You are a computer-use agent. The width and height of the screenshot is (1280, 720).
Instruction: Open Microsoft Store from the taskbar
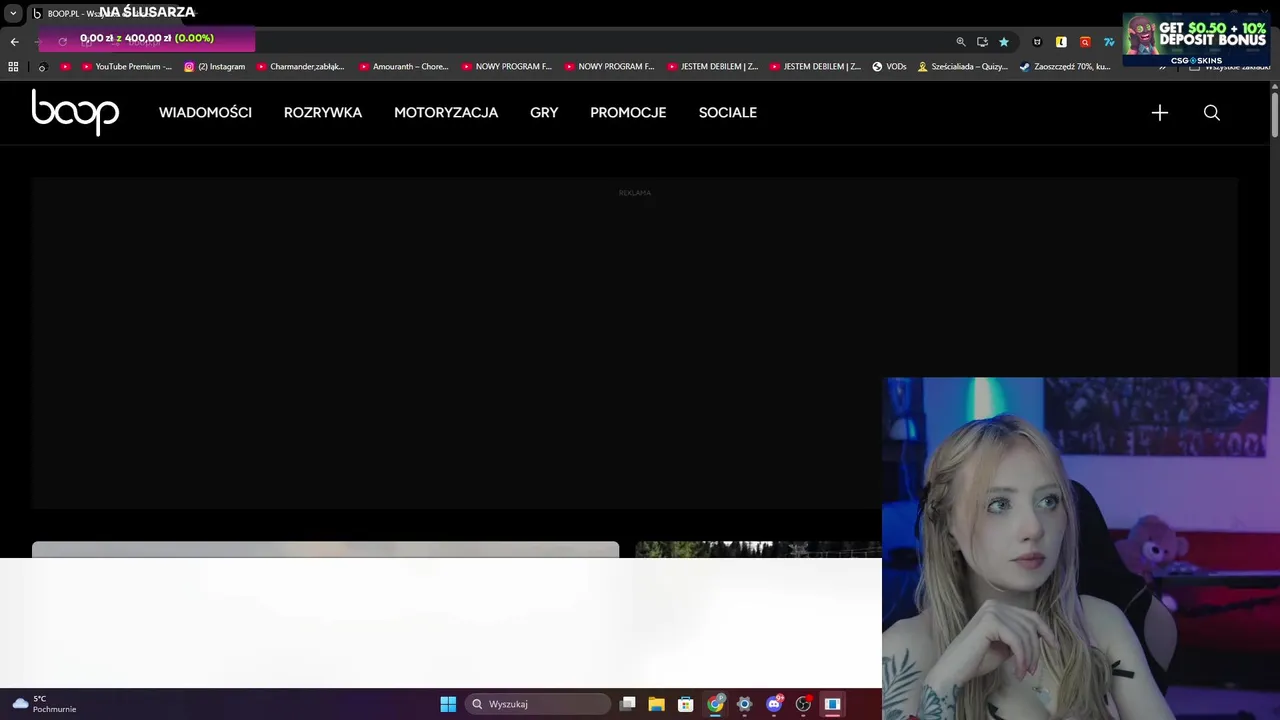pyautogui.click(x=685, y=704)
